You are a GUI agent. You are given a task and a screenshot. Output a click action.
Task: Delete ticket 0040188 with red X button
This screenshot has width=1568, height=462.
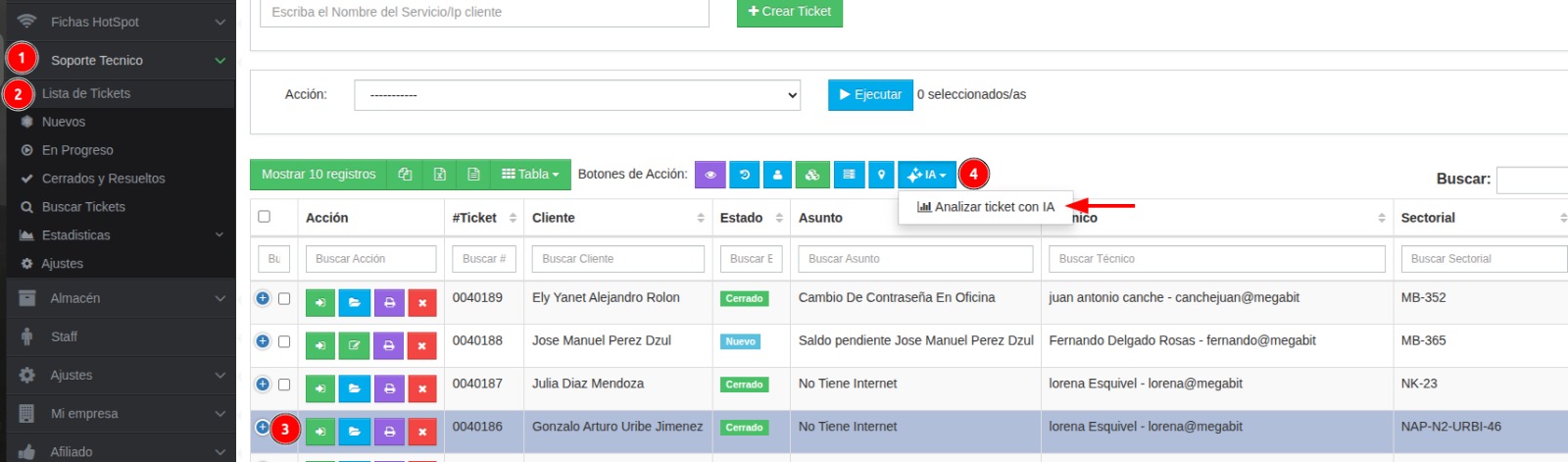pyautogui.click(x=421, y=346)
